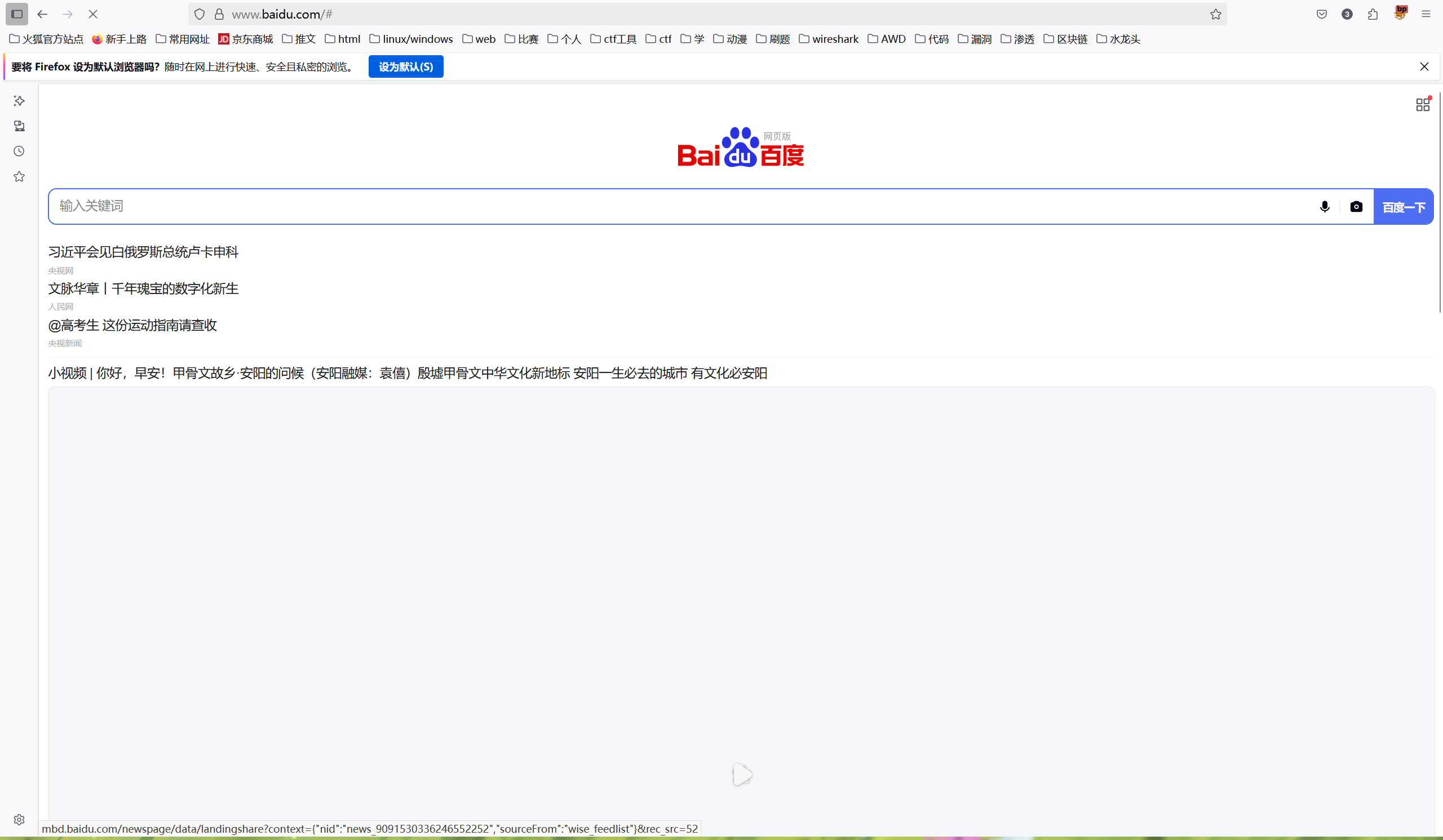Image resolution: width=1443 pixels, height=840 pixels.
Task: Open the Extensions puzzle icon in toolbar
Action: tap(1373, 14)
